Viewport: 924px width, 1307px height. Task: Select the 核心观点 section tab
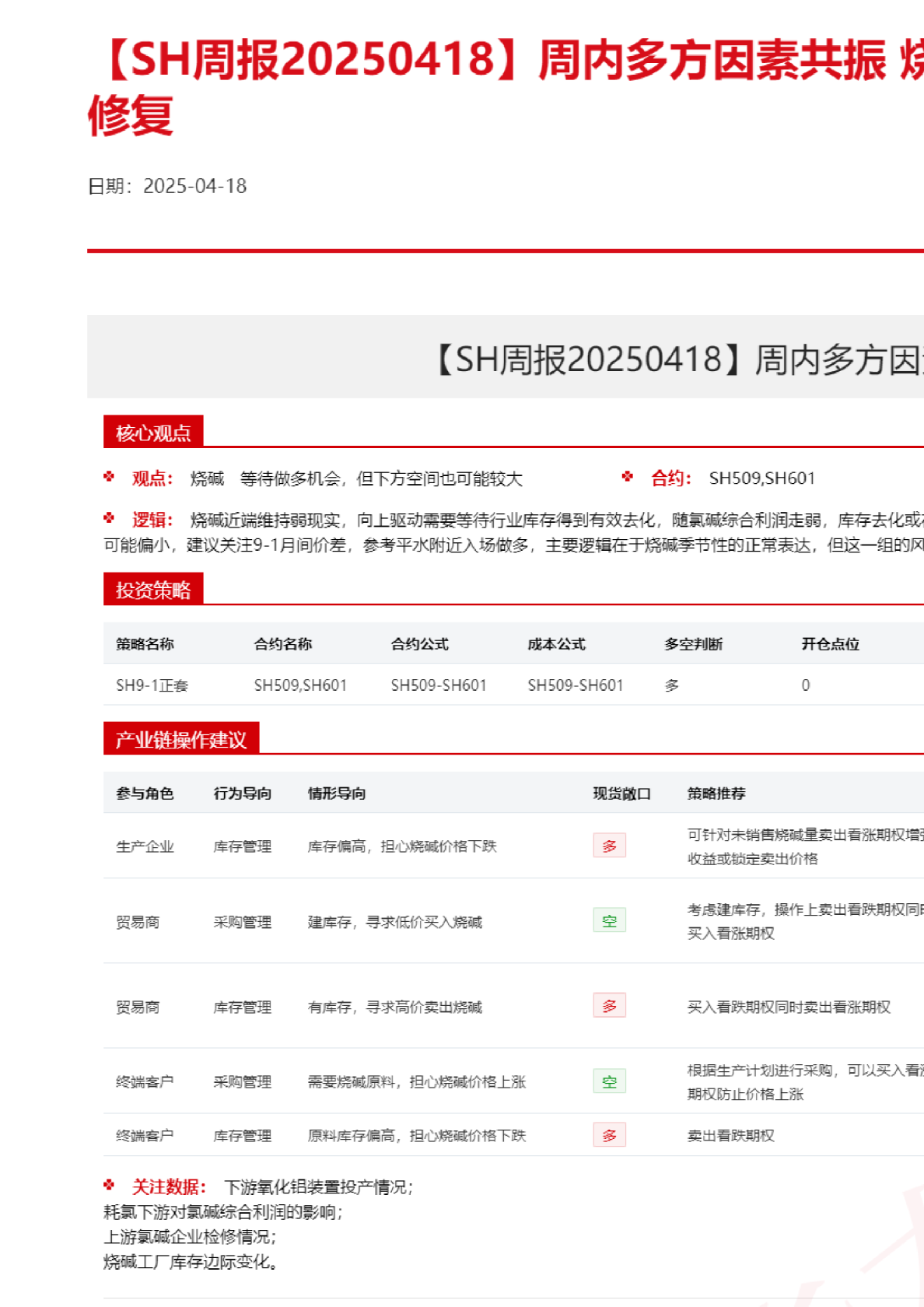pos(153,433)
